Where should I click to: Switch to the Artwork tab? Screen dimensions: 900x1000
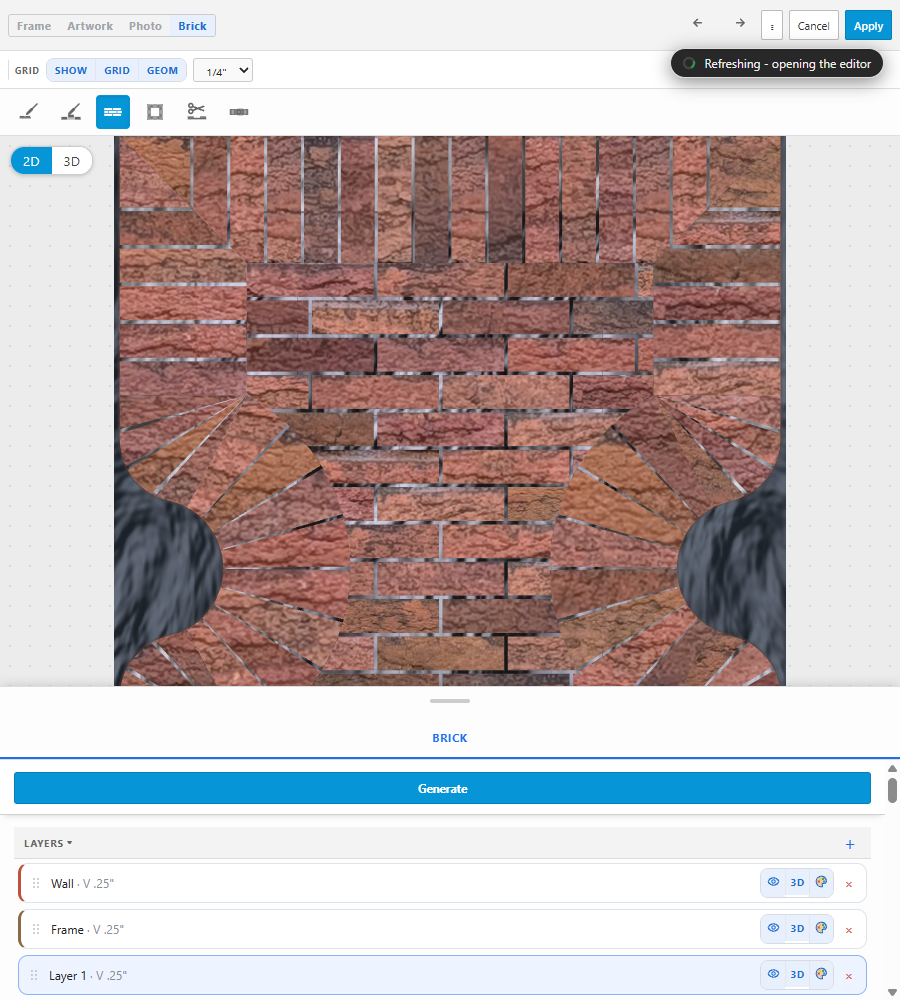coord(90,26)
